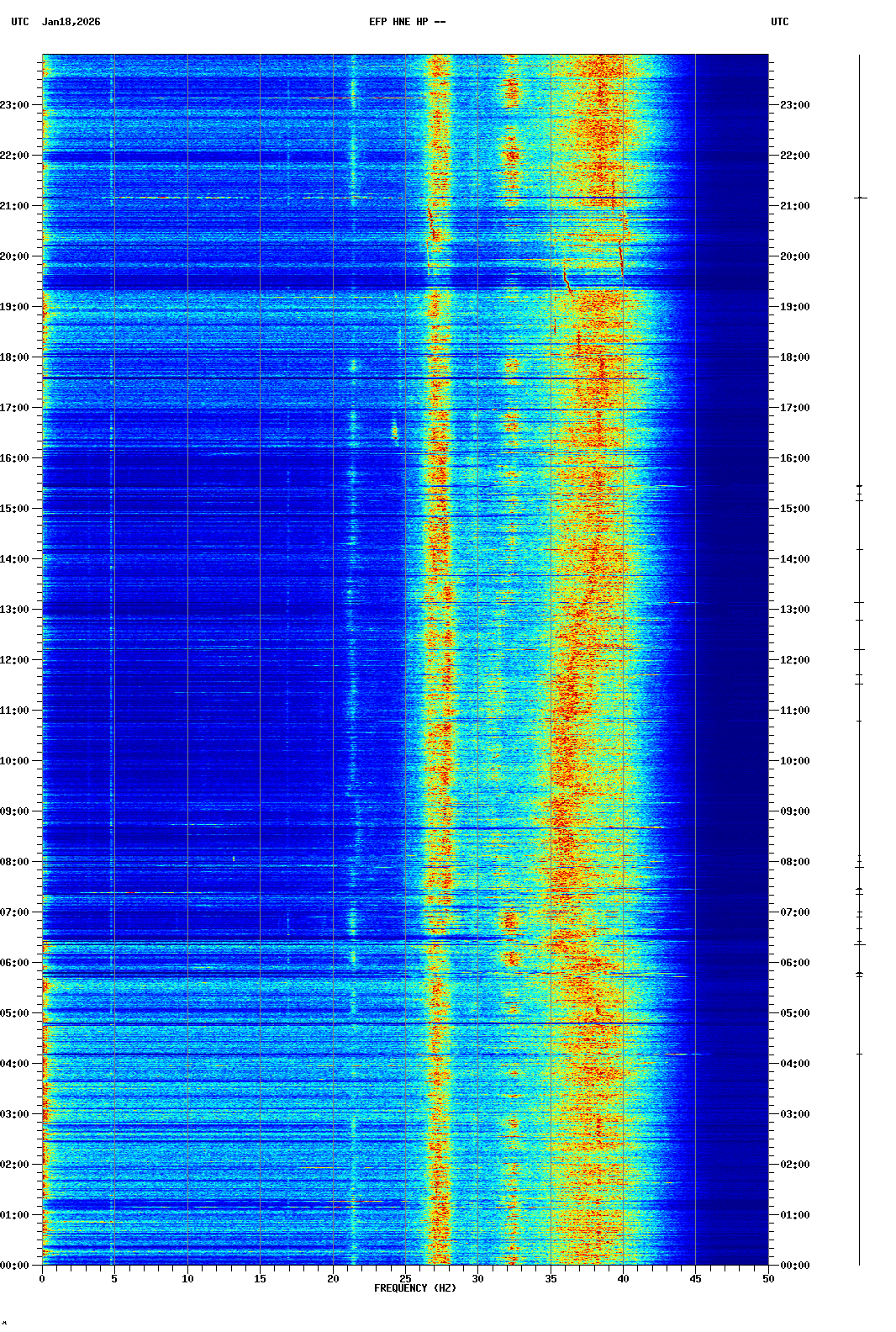Select the 23:00 label on left axis
This screenshot has width=896, height=1332.
15,105
